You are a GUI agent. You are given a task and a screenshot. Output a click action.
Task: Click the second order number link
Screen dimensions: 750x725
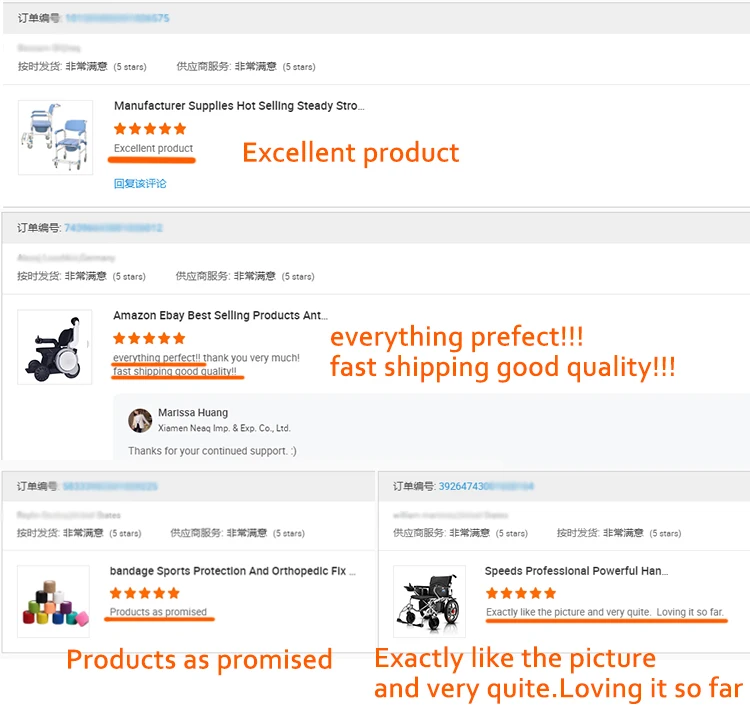(112, 228)
